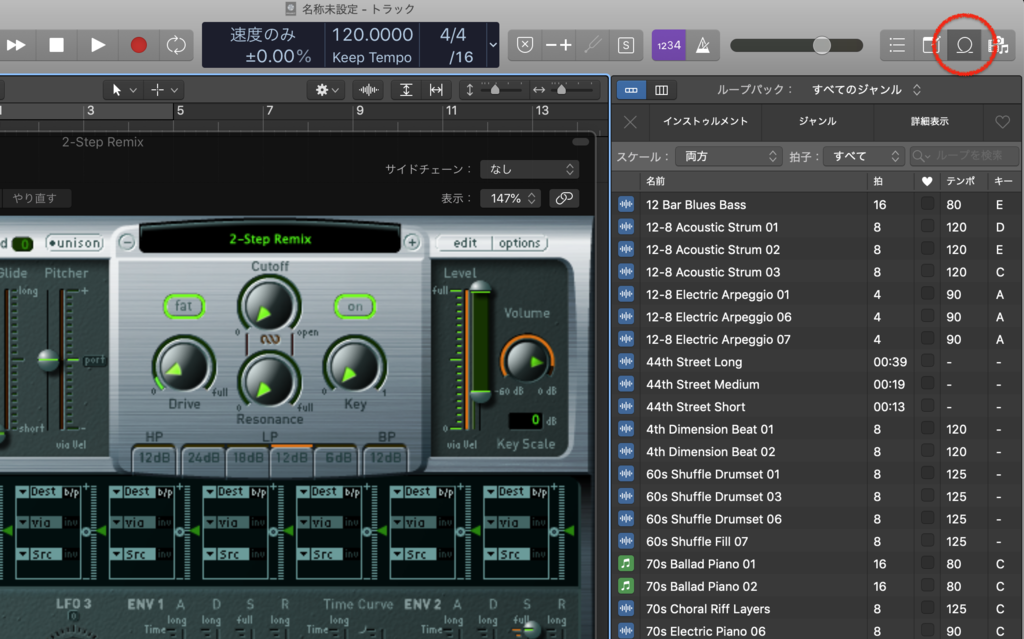The height and width of the screenshot is (639, 1024).
Task: Click the favorites heart filter icon
Action: (1002, 122)
